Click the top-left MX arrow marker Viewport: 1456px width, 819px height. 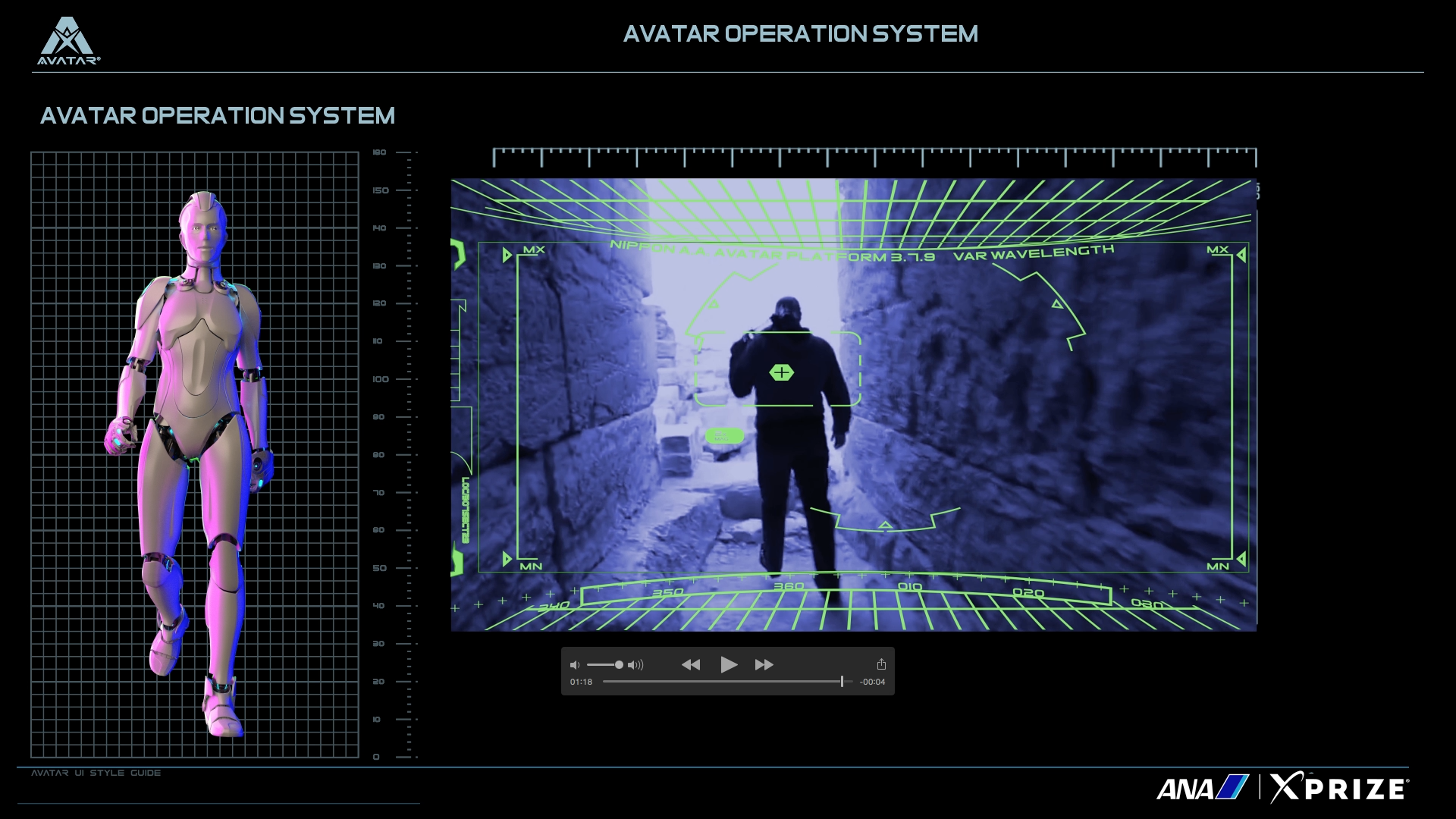pyautogui.click(x=508, y=255)
